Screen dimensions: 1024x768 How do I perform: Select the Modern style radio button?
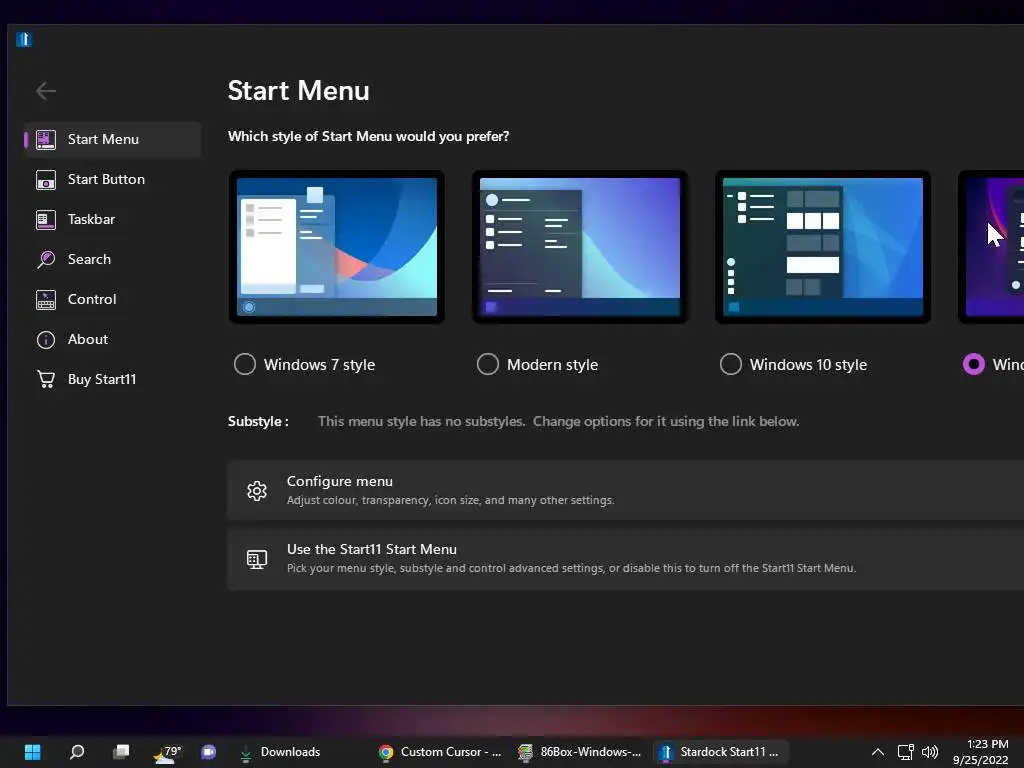[x=488, y=364]
